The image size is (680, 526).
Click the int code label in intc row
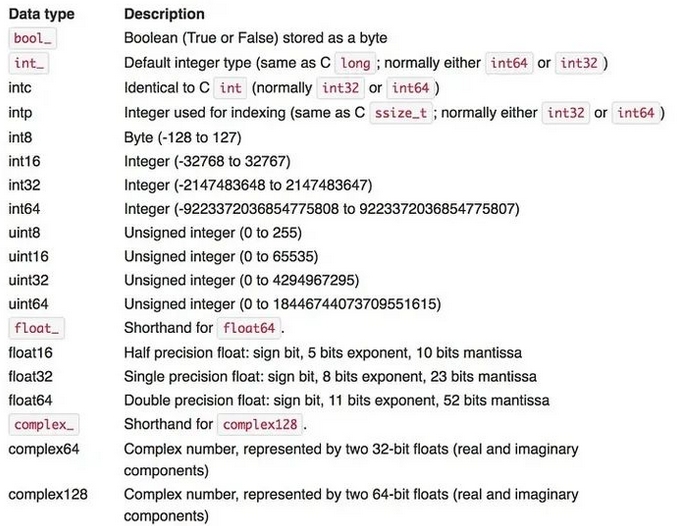pos(230,88)
